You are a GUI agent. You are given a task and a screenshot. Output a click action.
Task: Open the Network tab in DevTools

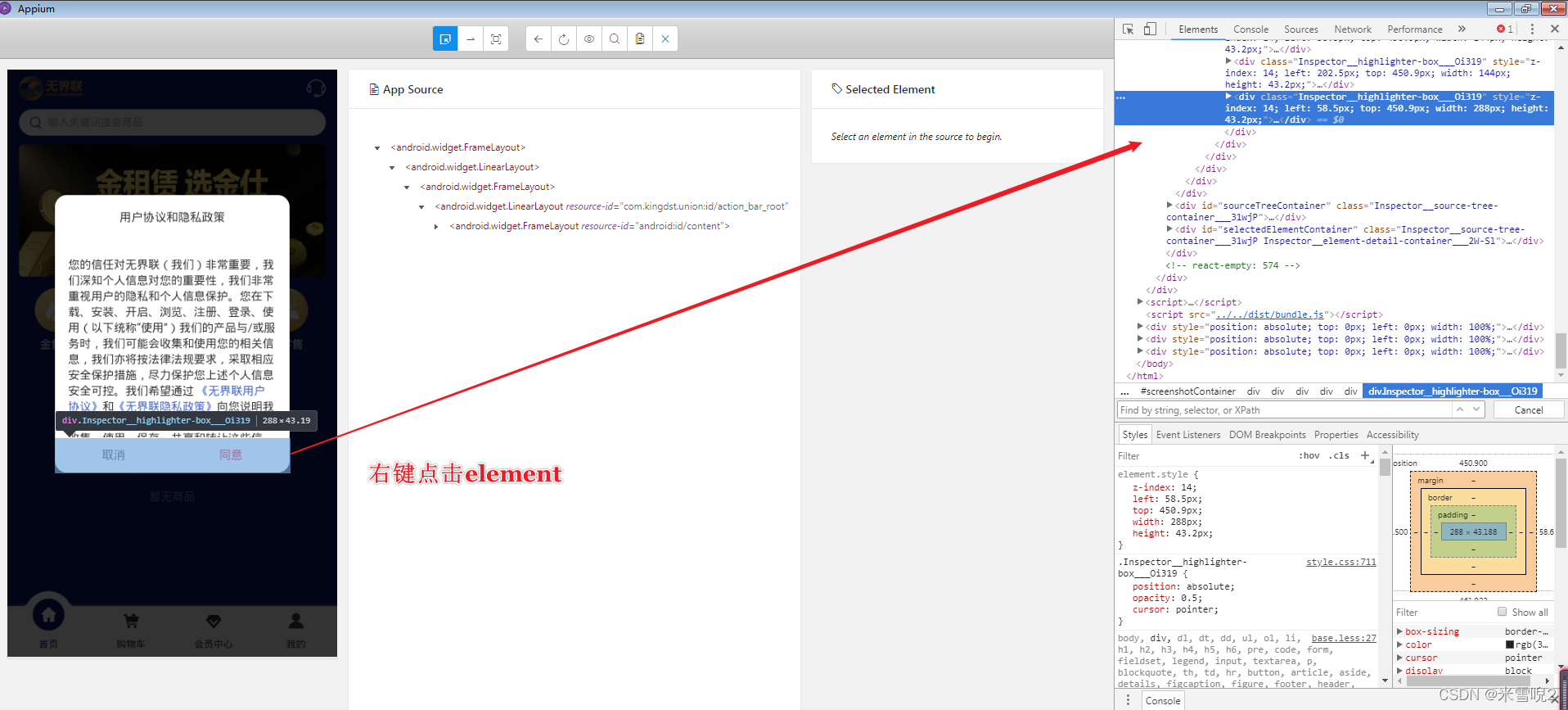1353,29
